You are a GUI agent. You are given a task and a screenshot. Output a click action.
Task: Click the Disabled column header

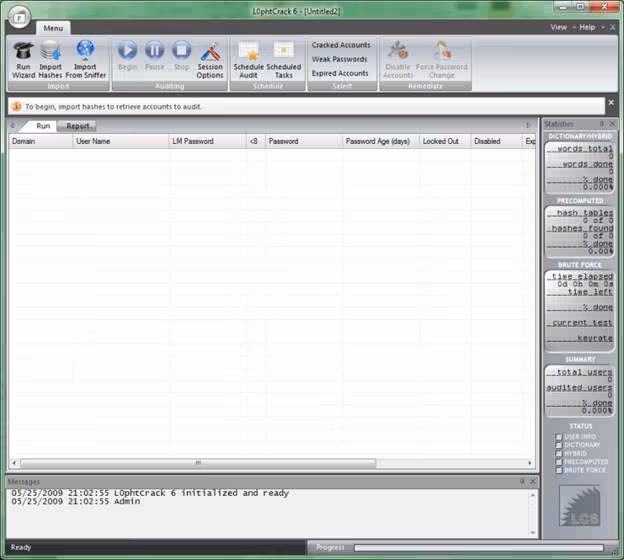click(x=496, y=141)
